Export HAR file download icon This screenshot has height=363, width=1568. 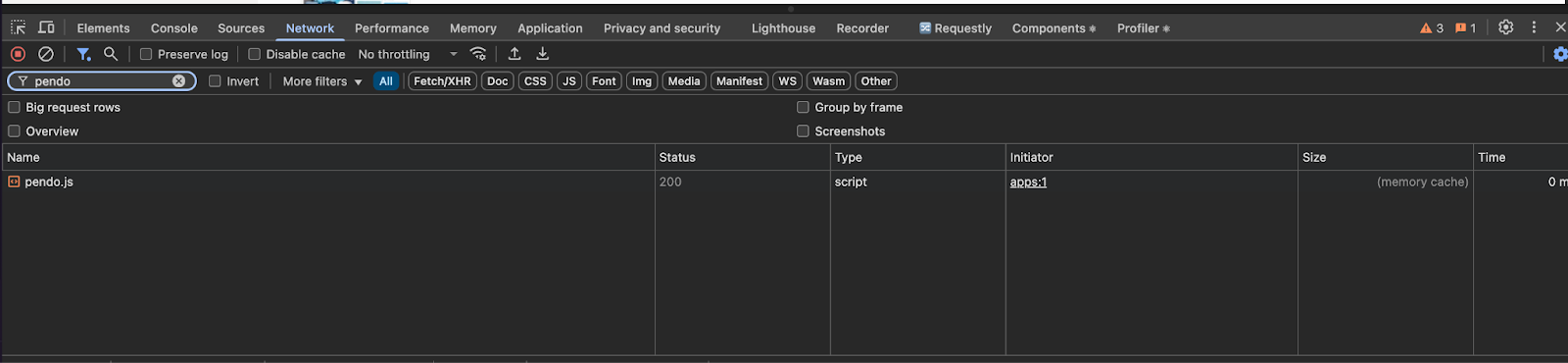click(x=543, y=54)
